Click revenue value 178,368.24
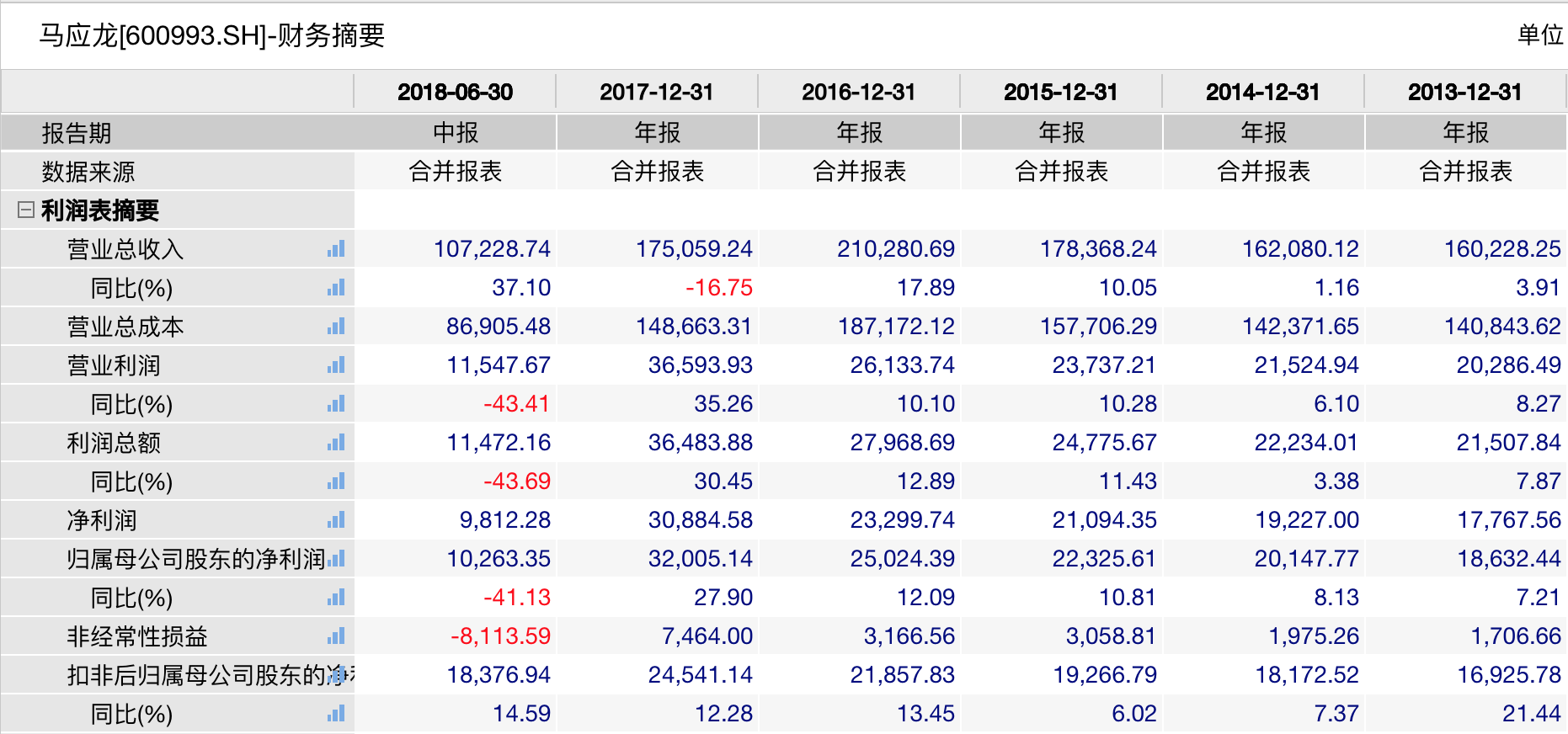Viewport: 1568px width, 734px height. click(1098, 249)
